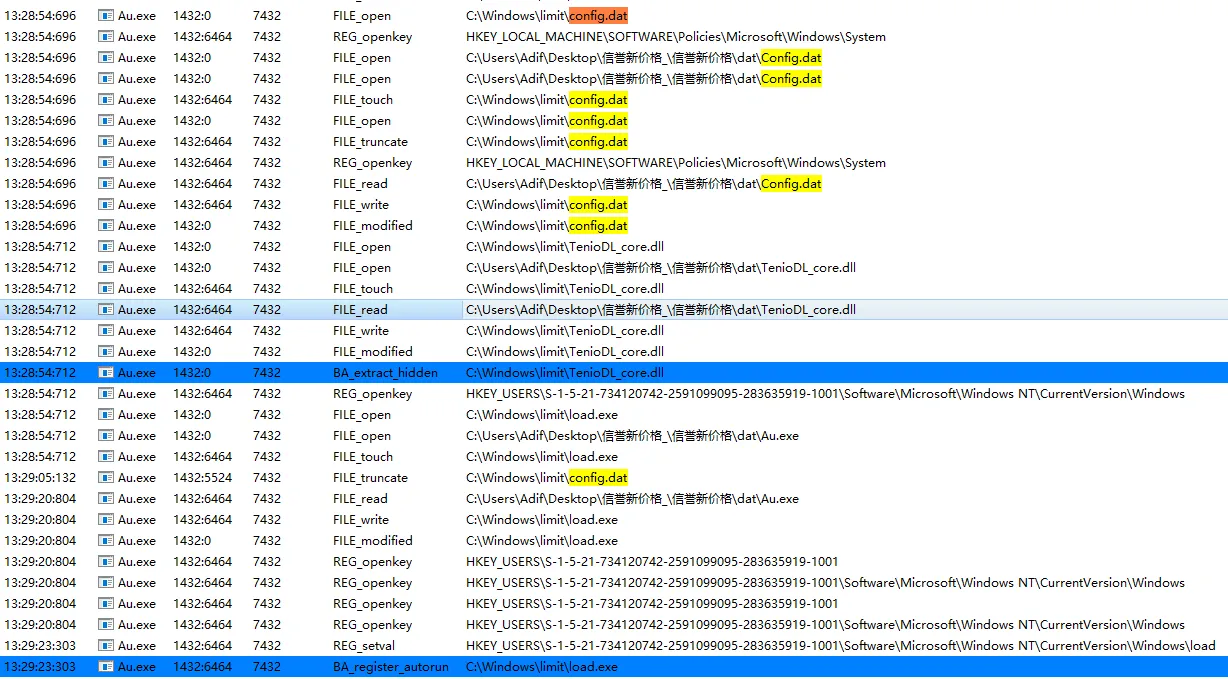The image size is (1228, 679).
Task: Click the 13:29:05:132 timestamp
Action: pos(40,478)
